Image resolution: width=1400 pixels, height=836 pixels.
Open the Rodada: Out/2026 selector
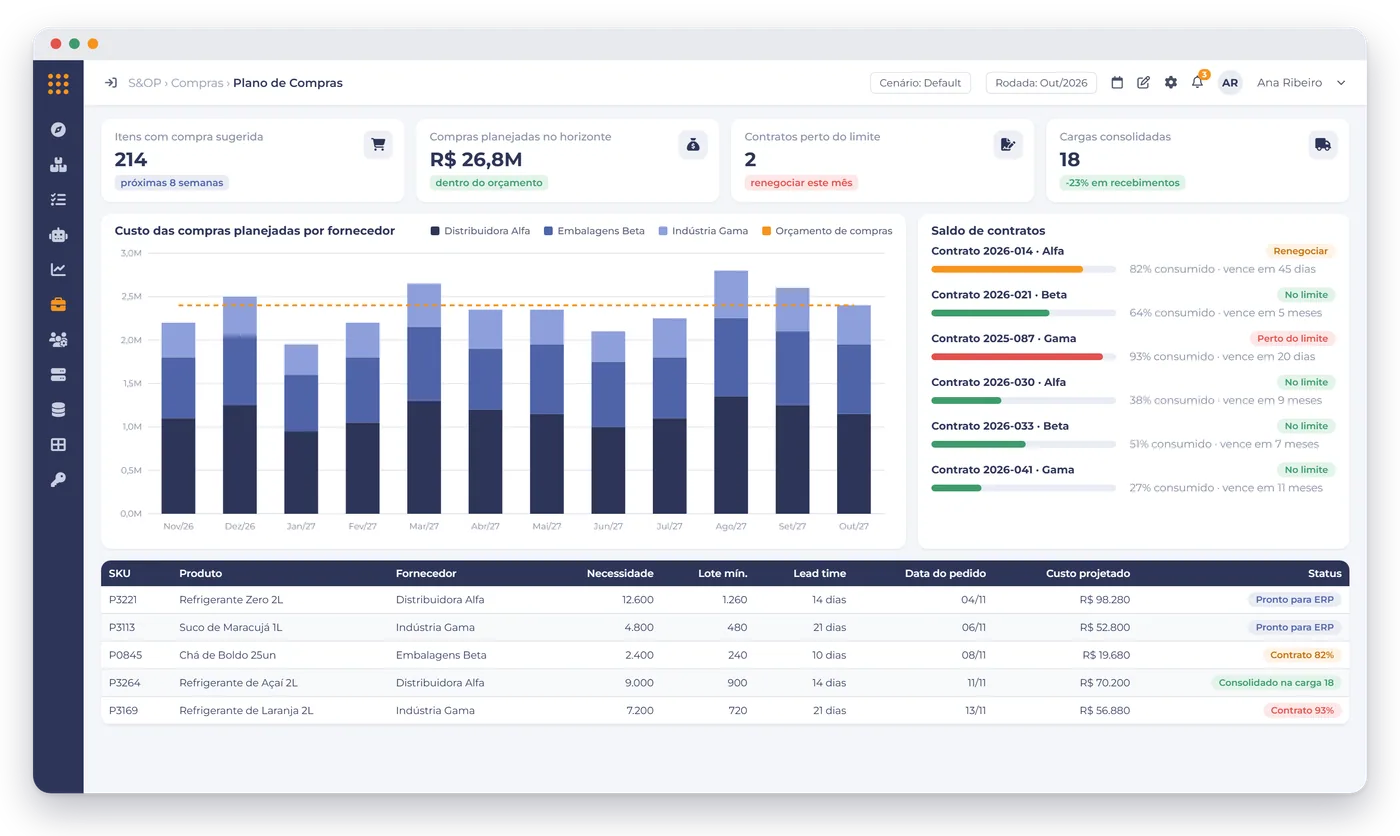point(1041,83)
